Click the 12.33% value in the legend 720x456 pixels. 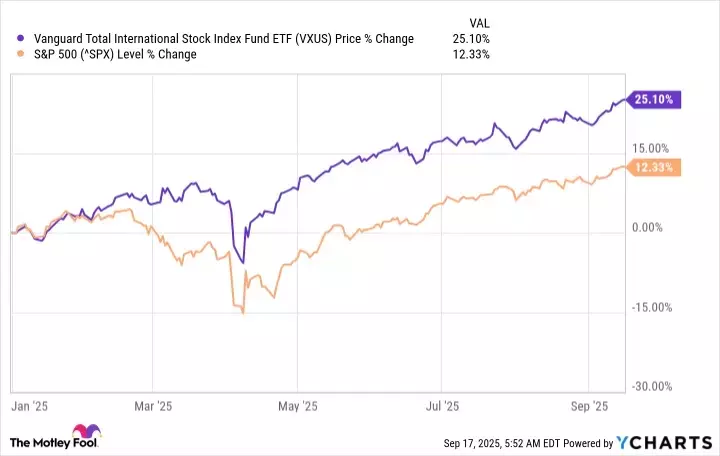pos(470,54)
